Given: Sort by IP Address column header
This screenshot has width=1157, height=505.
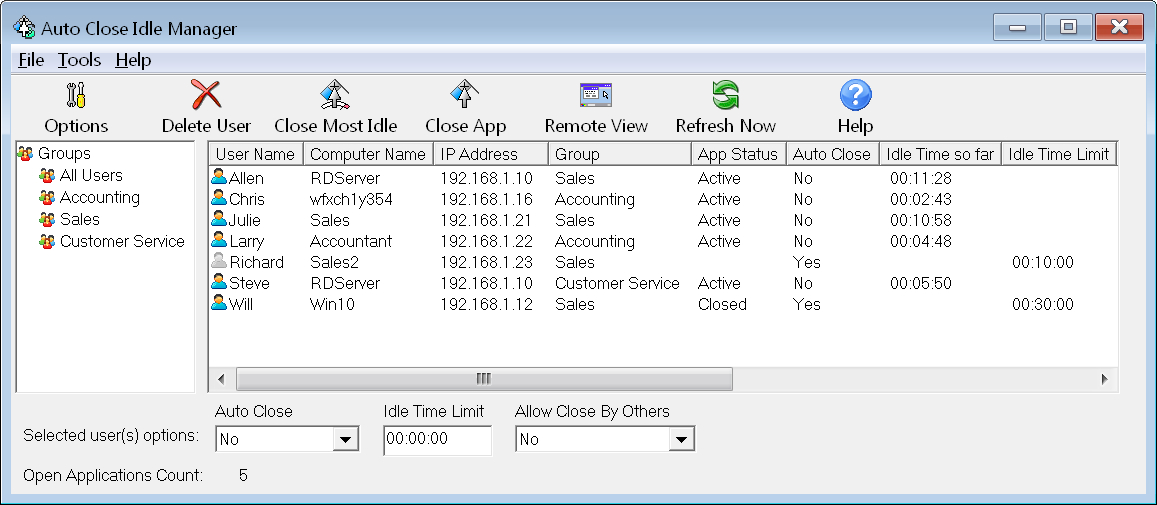Looking at the screenshot, I should [x=491, y=154].
